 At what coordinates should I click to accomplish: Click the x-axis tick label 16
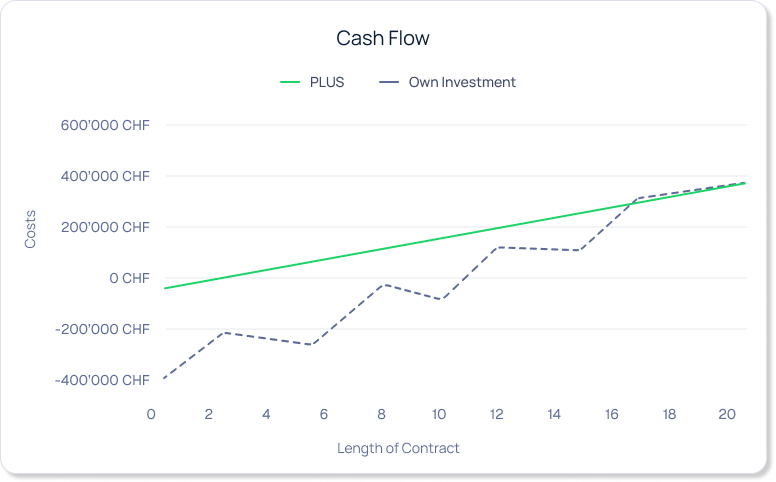(x=611, y=414)
